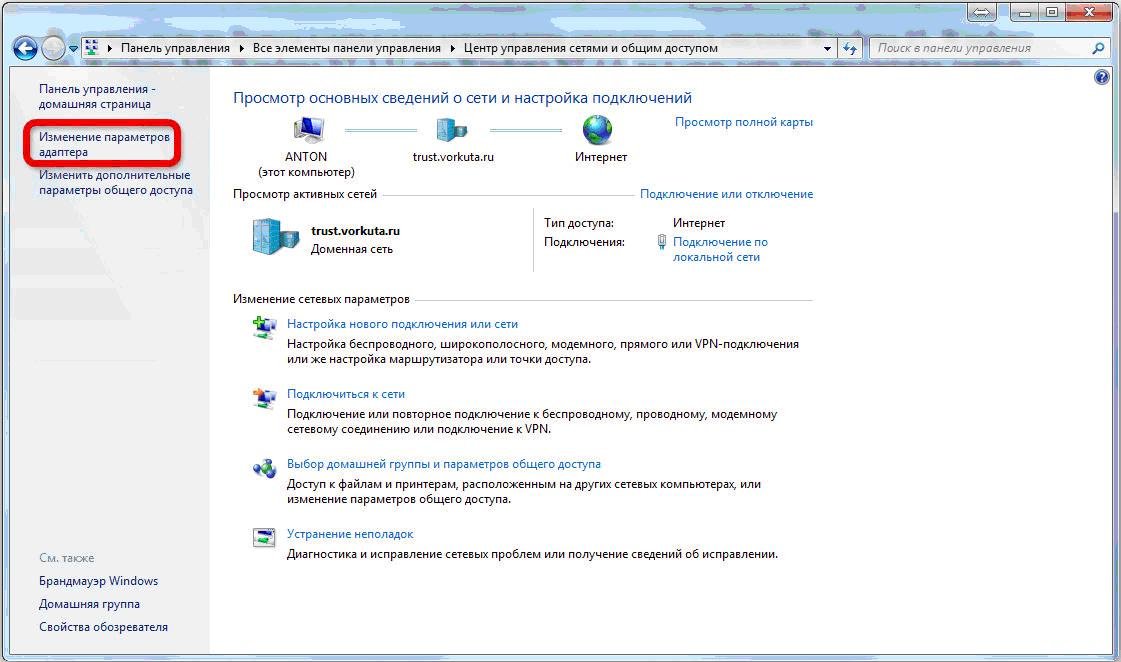Viewport: 1121px width, 662px height.
Task: Click the search magnifier icon
Action: click(x=1098, y=48)
